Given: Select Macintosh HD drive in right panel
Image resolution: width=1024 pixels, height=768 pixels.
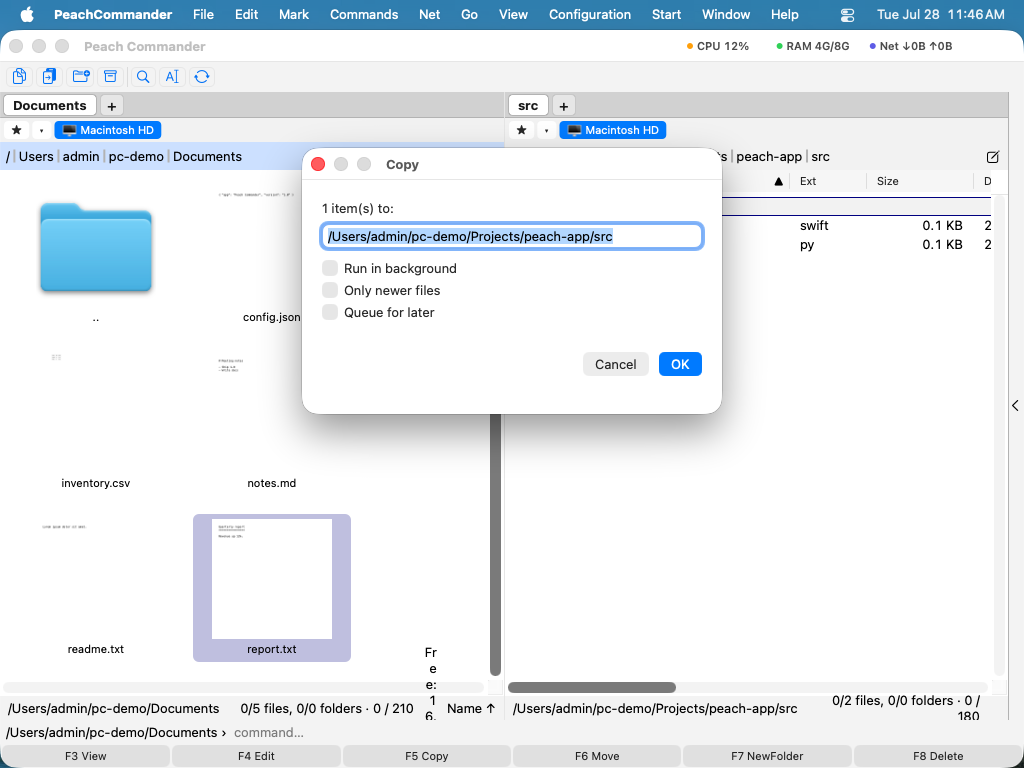Looking at the screenshot, I should pos(613,130).
